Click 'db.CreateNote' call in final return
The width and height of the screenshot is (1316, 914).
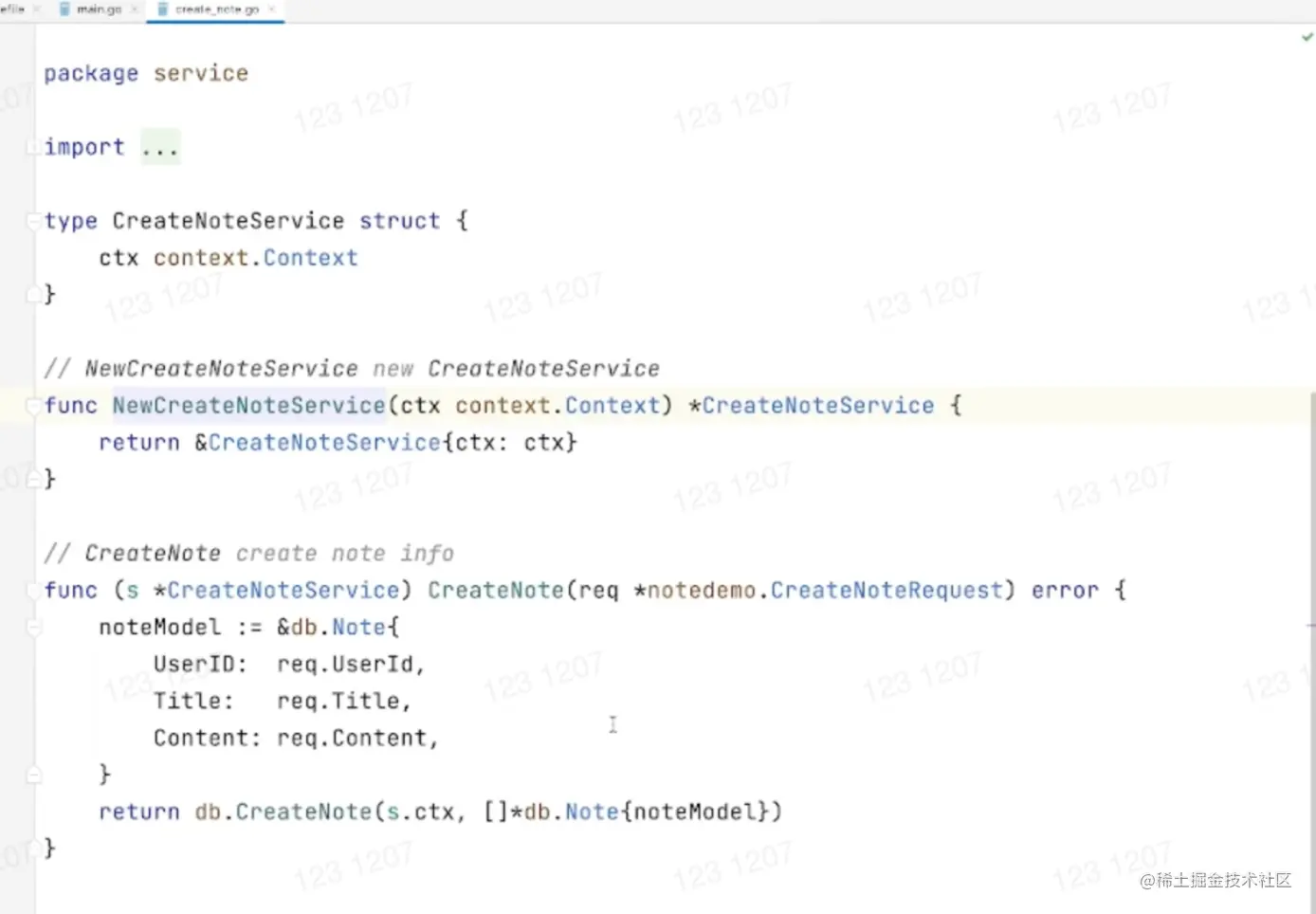coord(283,813)
